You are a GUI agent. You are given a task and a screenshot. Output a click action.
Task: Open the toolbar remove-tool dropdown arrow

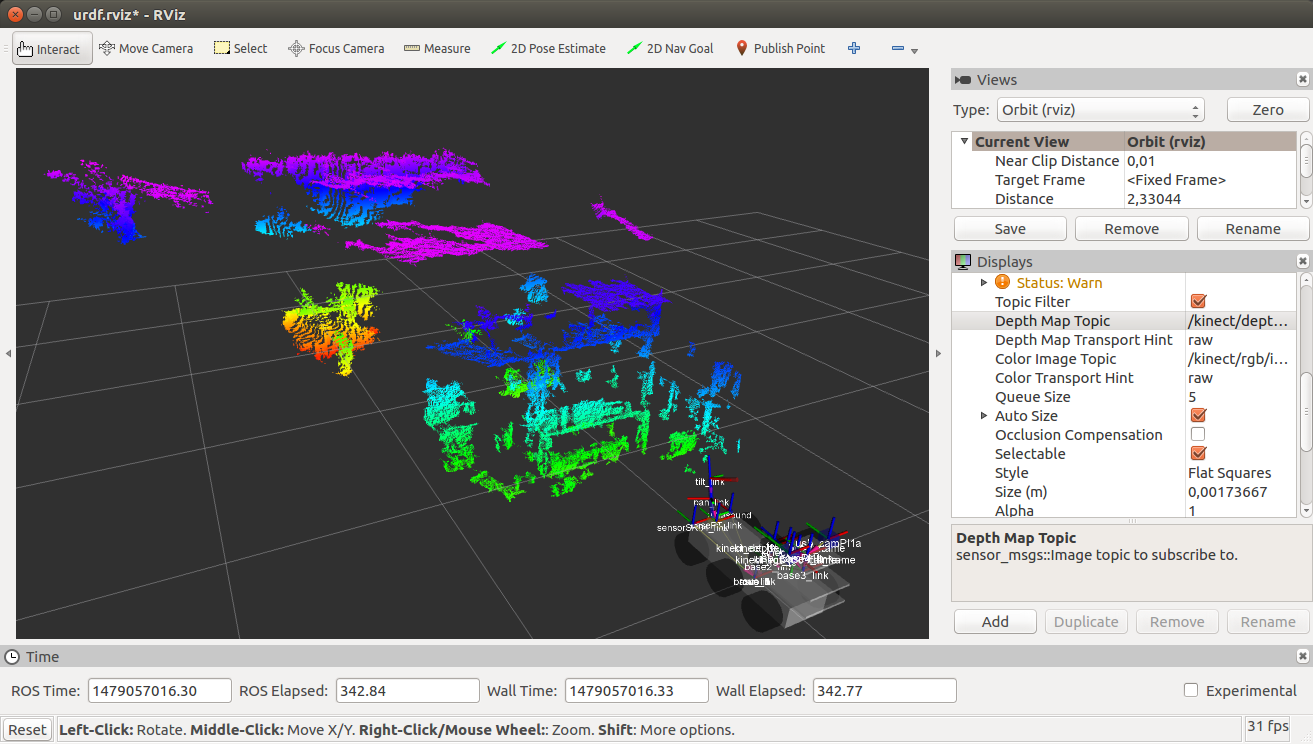tap(914, 50)
